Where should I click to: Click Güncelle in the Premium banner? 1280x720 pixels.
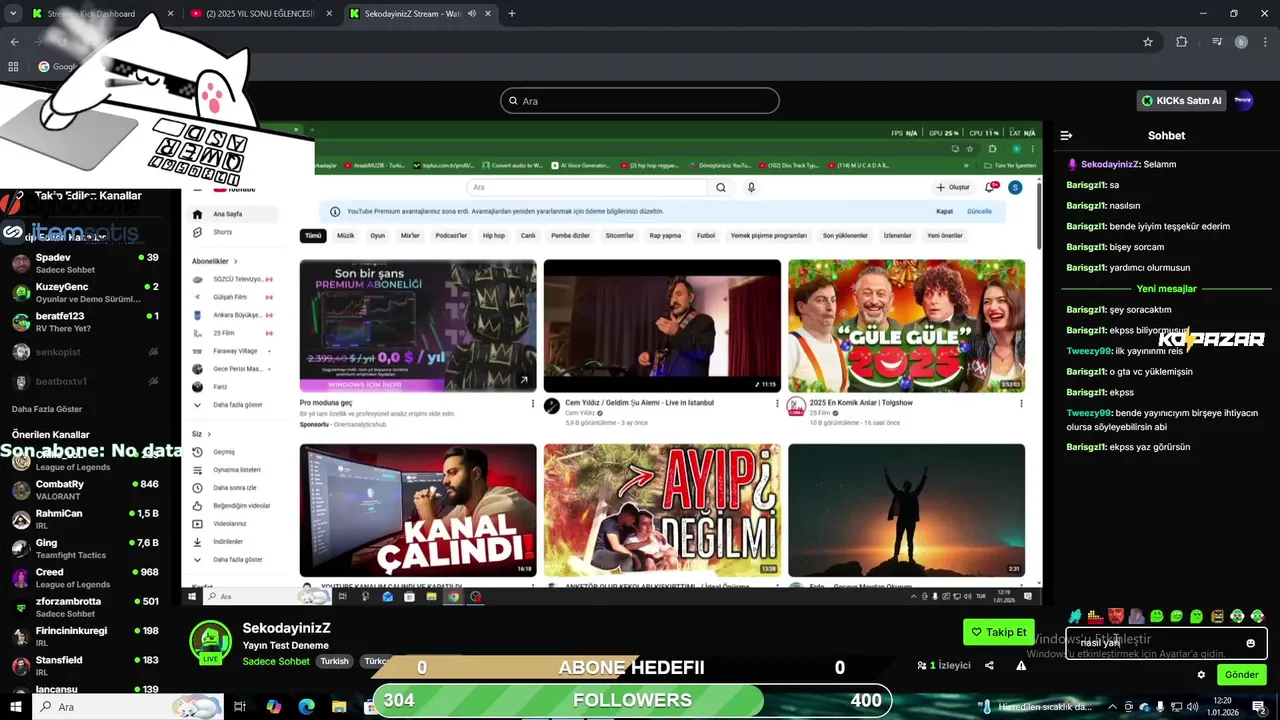click(x=979, y=211)
